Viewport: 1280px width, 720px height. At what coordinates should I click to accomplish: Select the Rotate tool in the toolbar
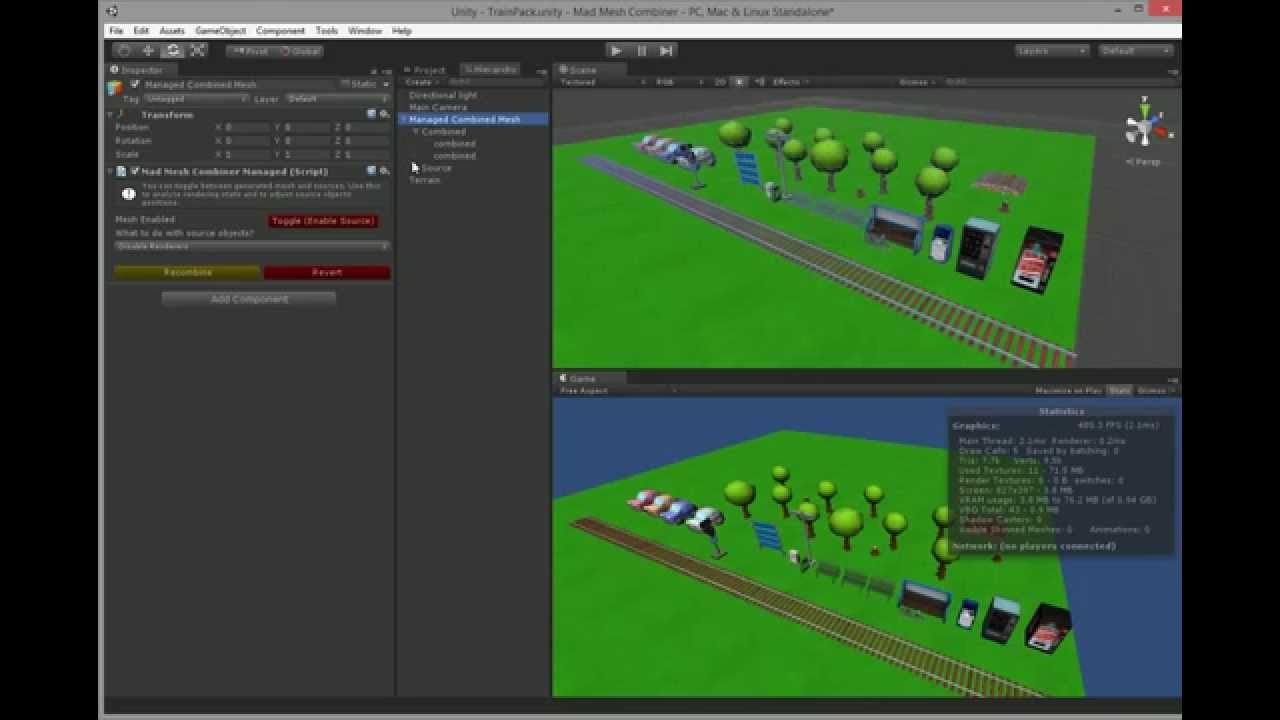(x=173, y=50)
